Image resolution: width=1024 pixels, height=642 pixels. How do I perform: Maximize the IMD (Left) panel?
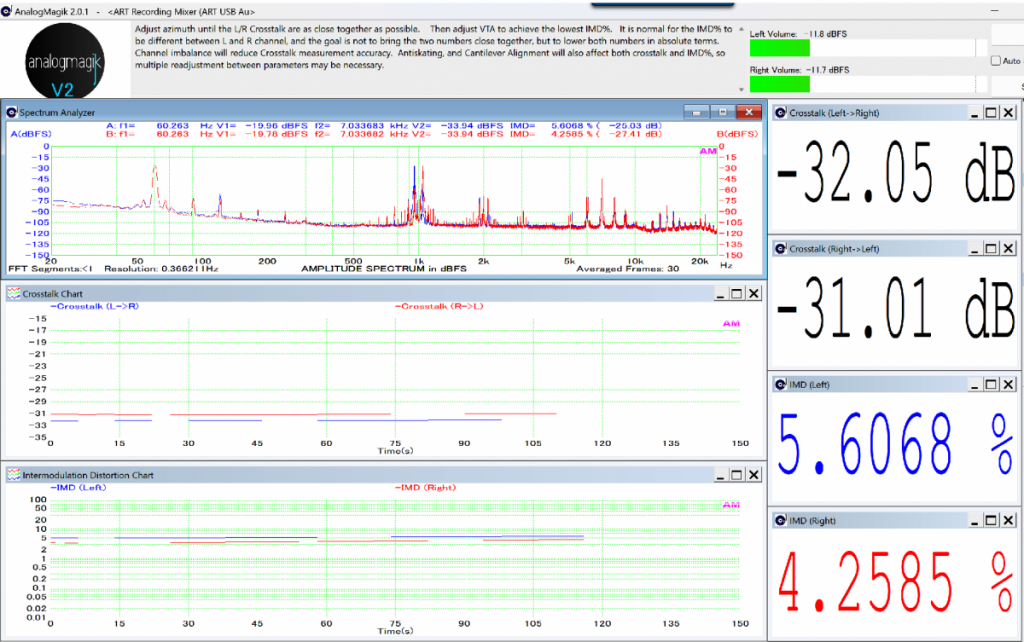click(991, 385)
